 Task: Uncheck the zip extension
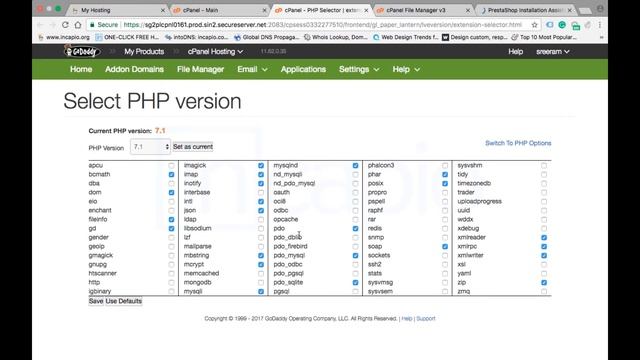[544, 282]
